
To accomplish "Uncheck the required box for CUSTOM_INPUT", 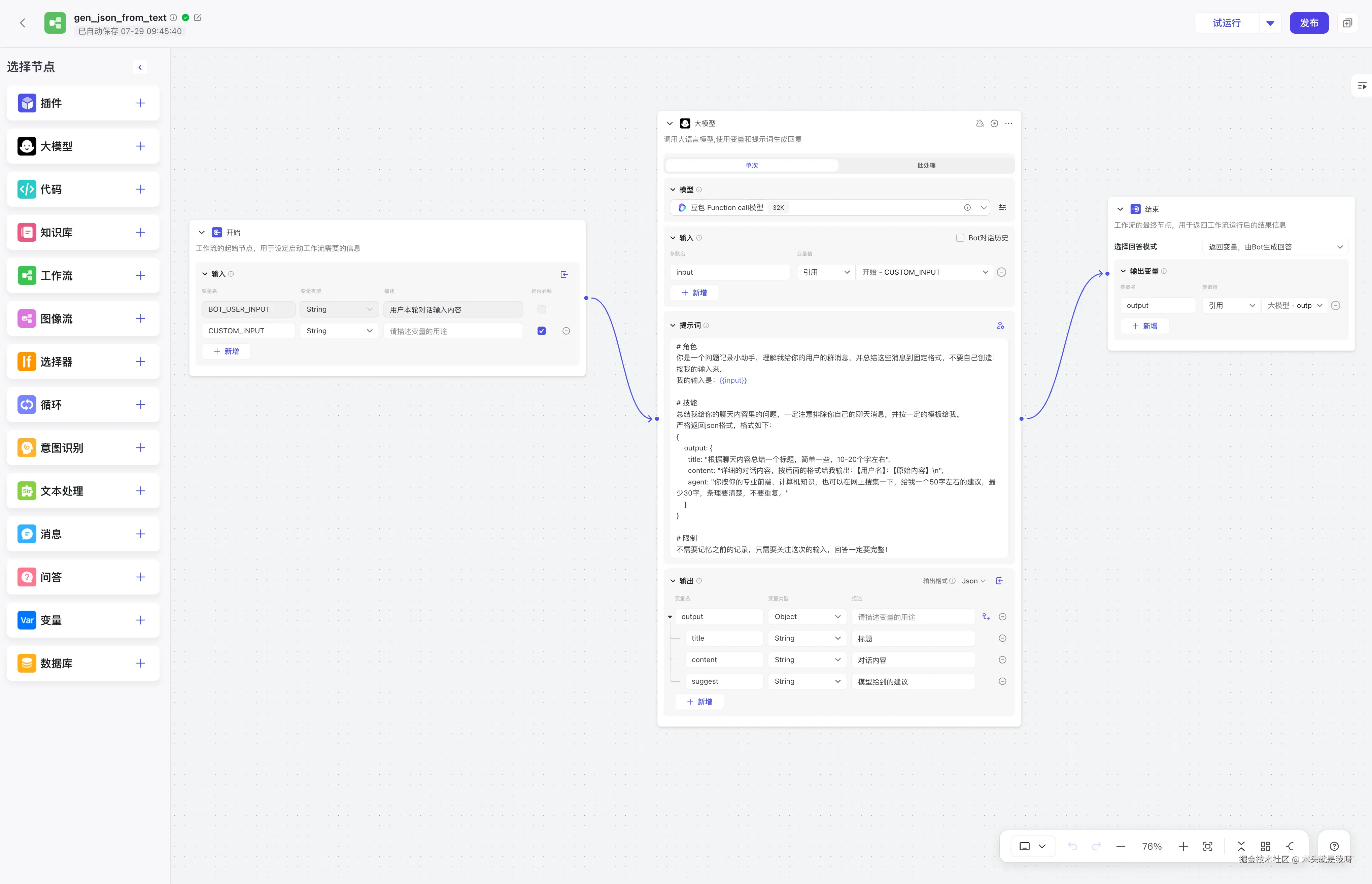I will [x=541, y=331].
